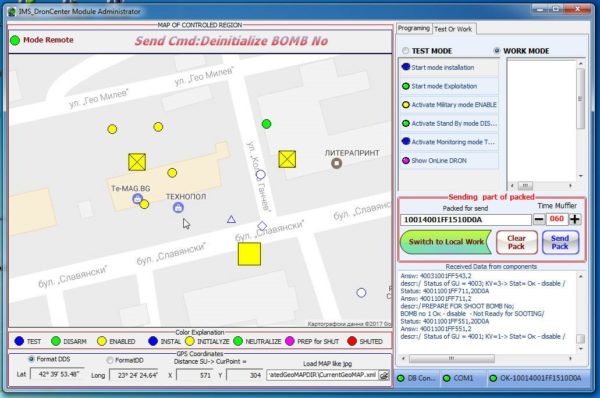Image resolution: width=600 pixels, height=398 pixels.
Task: Click right arrow of Received Data horizontal scrollbar
Action: [571, 359]
